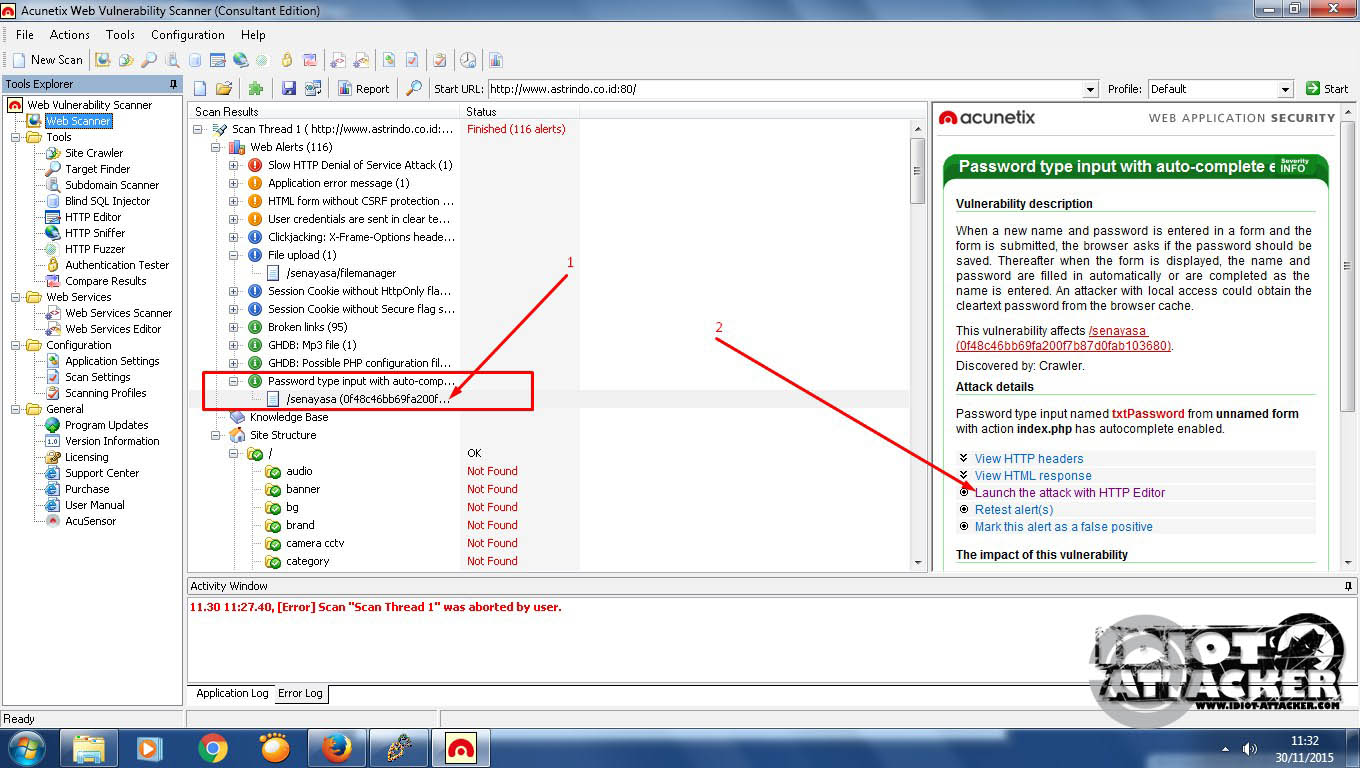
Task: Collapse Web Alerts (116) node
Action: coord(216,147)
